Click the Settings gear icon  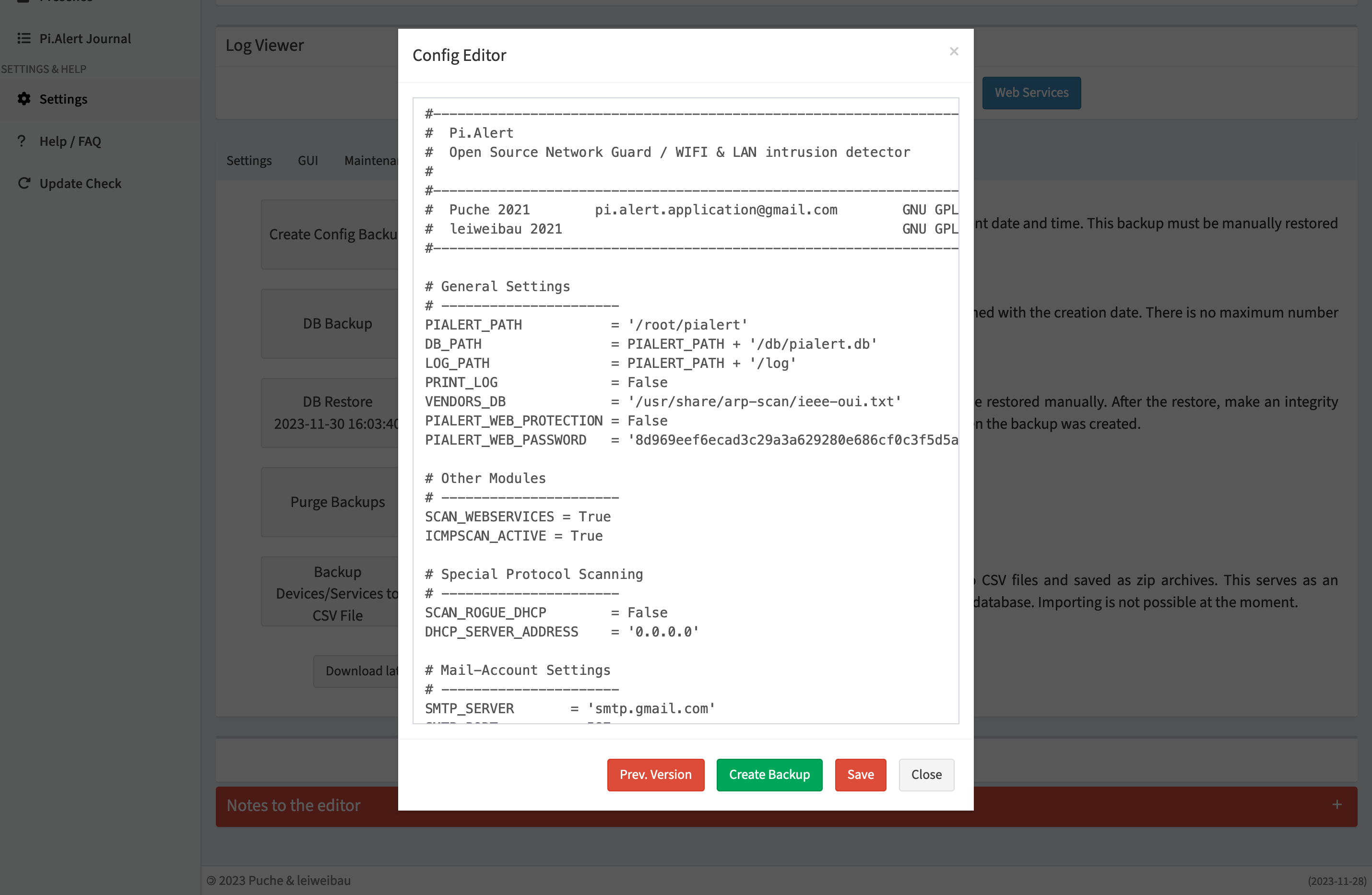(24, 98)
